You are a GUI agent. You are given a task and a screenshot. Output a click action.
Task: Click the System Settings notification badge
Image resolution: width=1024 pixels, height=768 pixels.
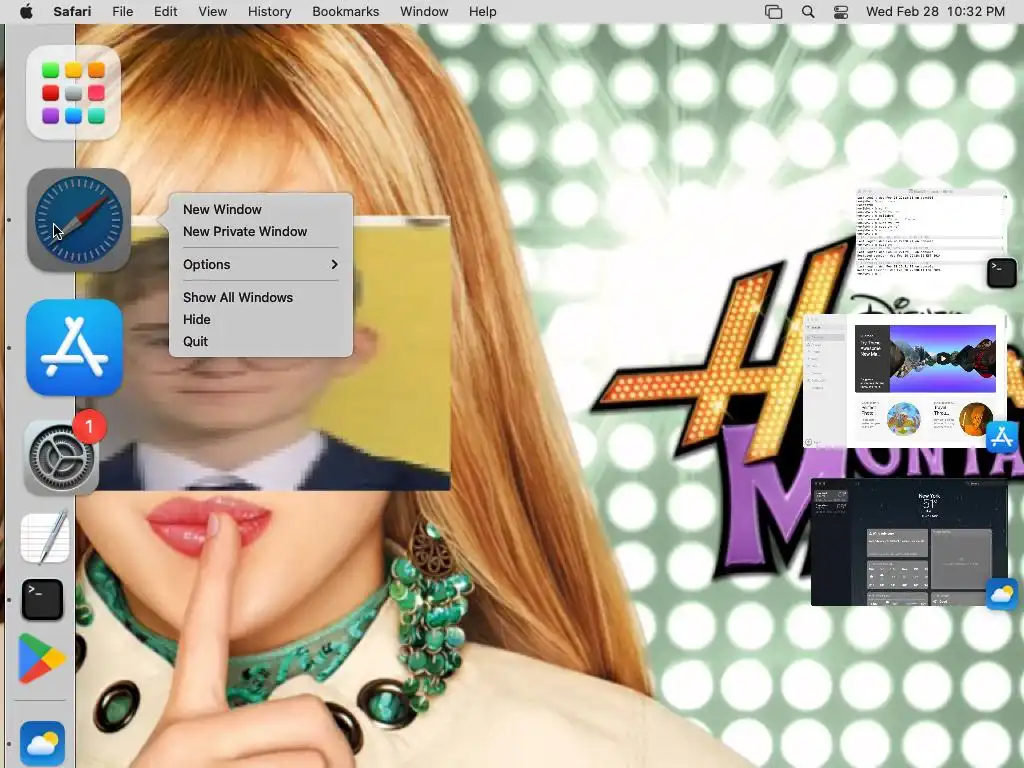point(89,427)
